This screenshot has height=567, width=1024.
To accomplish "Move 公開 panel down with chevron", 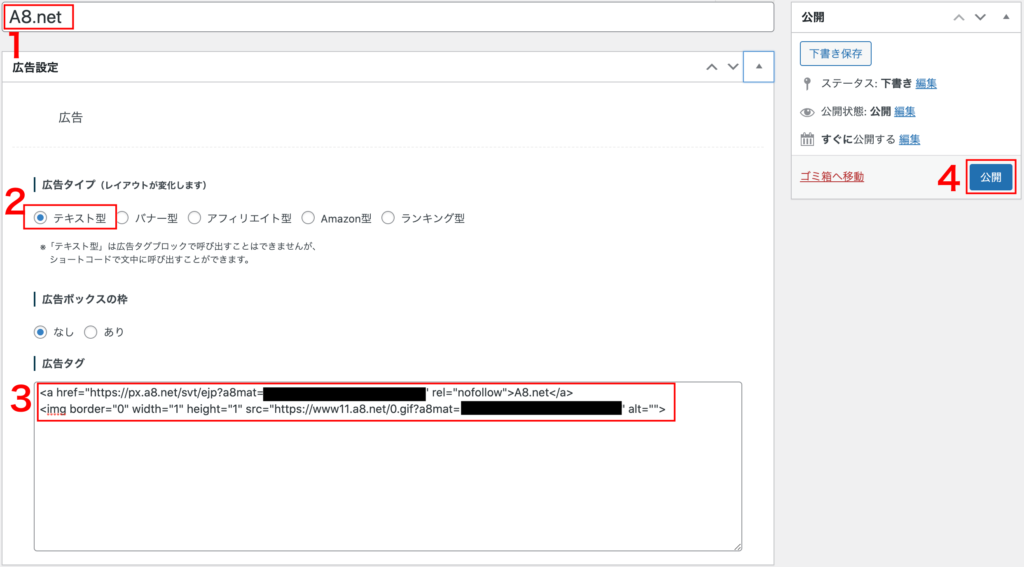I will (980, 18).
